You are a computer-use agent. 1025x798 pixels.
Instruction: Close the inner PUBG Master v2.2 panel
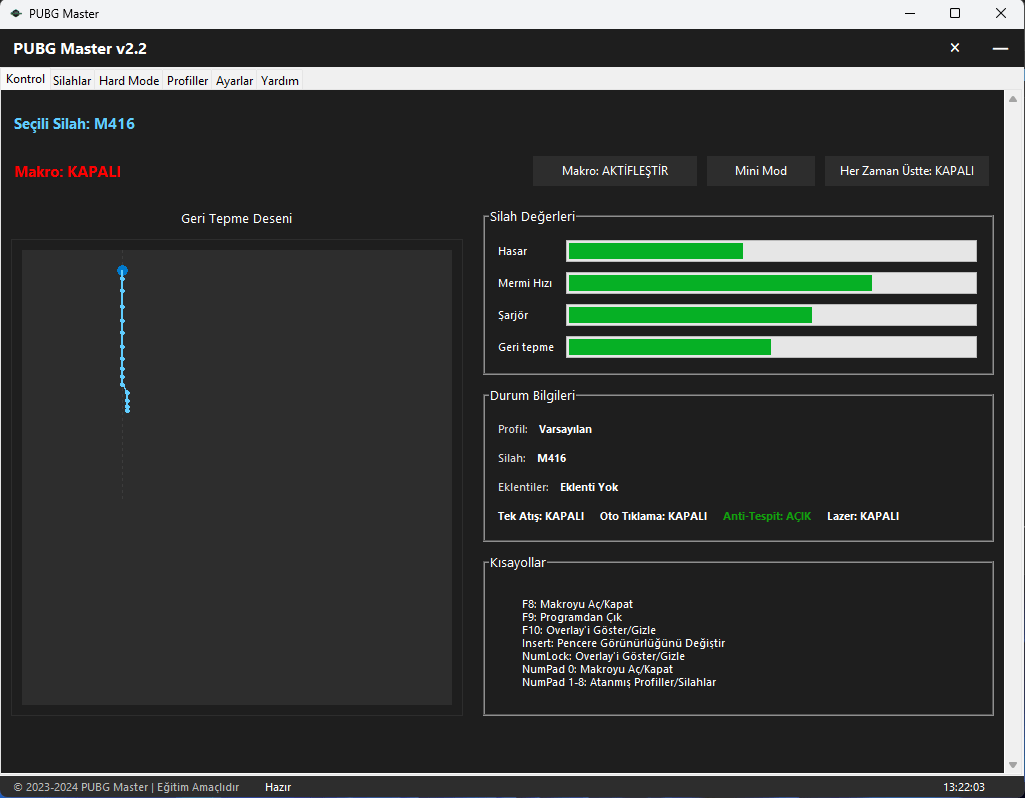[954, 48]
